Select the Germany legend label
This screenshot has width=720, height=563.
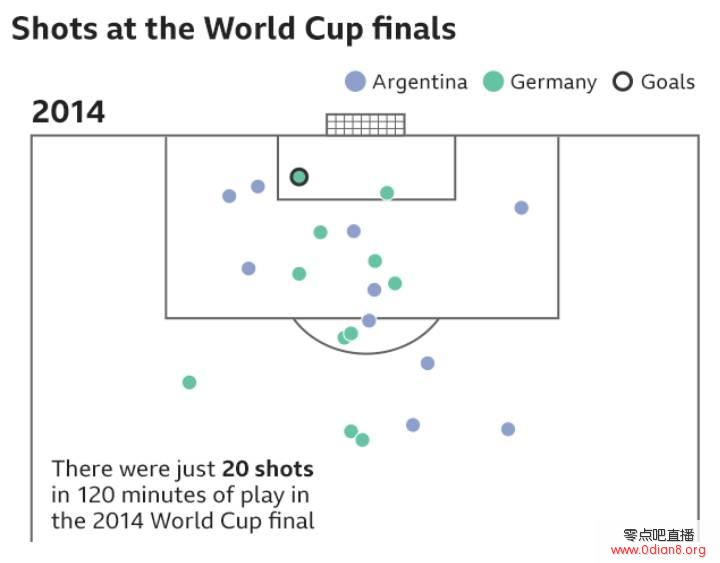tap(553, 83)
